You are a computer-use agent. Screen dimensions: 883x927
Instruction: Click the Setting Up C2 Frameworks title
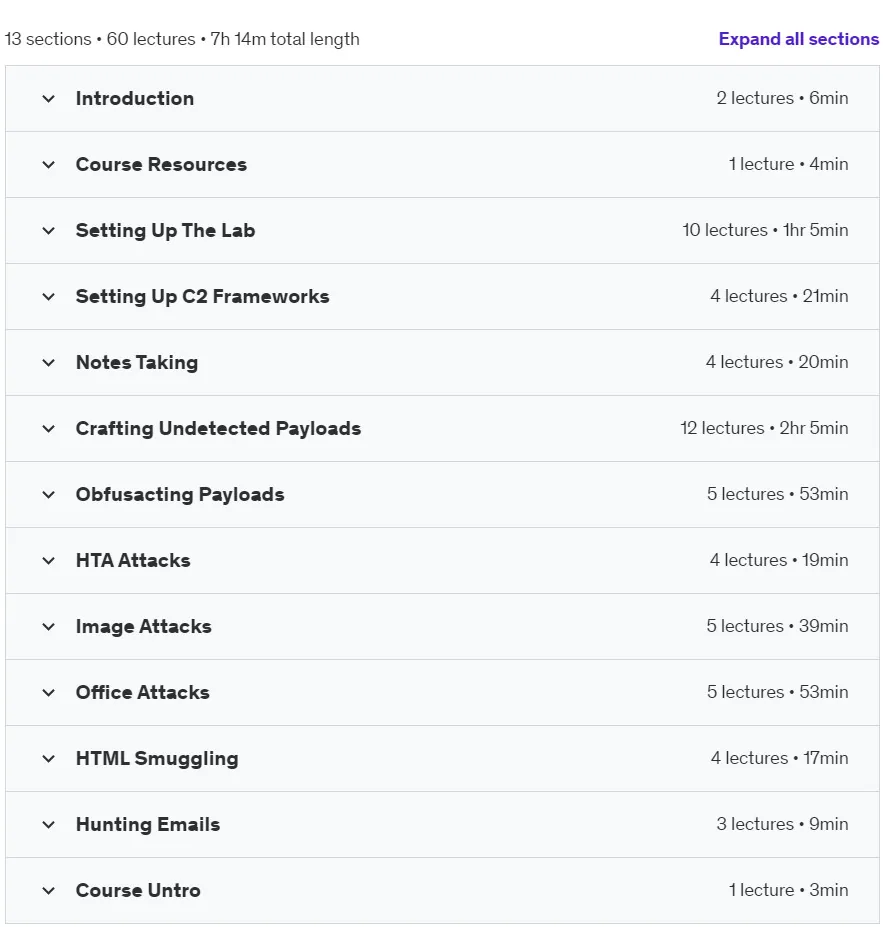[x=203, y=296]
